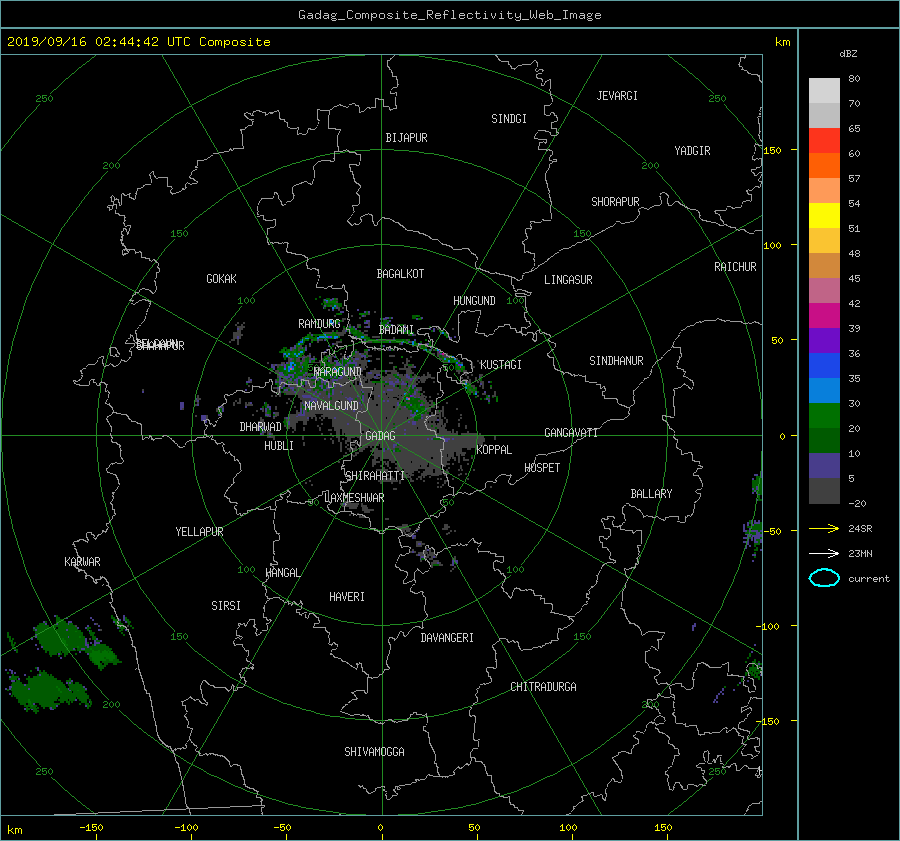900x841 pixels.
Task: Click the YADGIR city label
Action: point(692,151)
